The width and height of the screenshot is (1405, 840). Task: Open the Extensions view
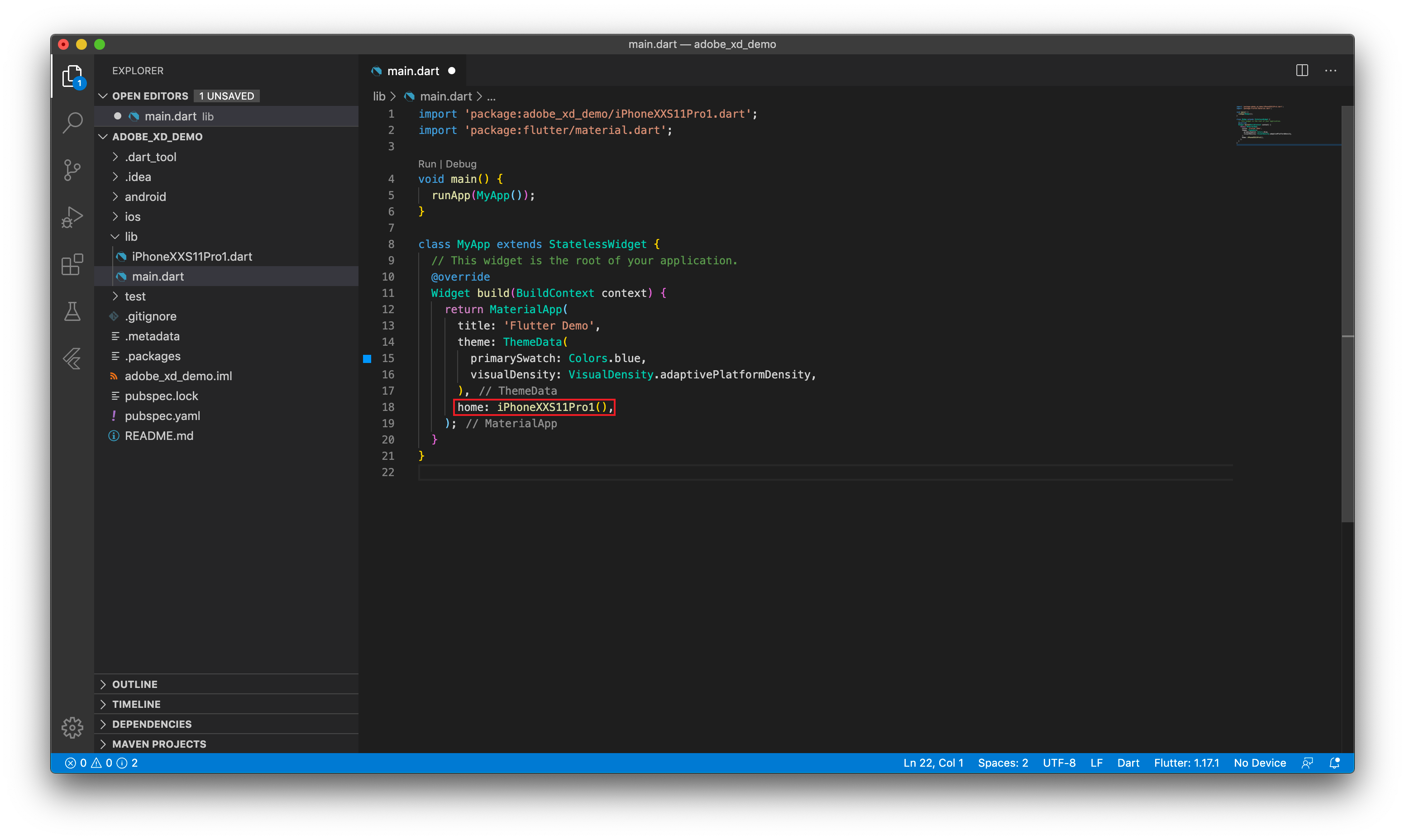coord(72,264)
